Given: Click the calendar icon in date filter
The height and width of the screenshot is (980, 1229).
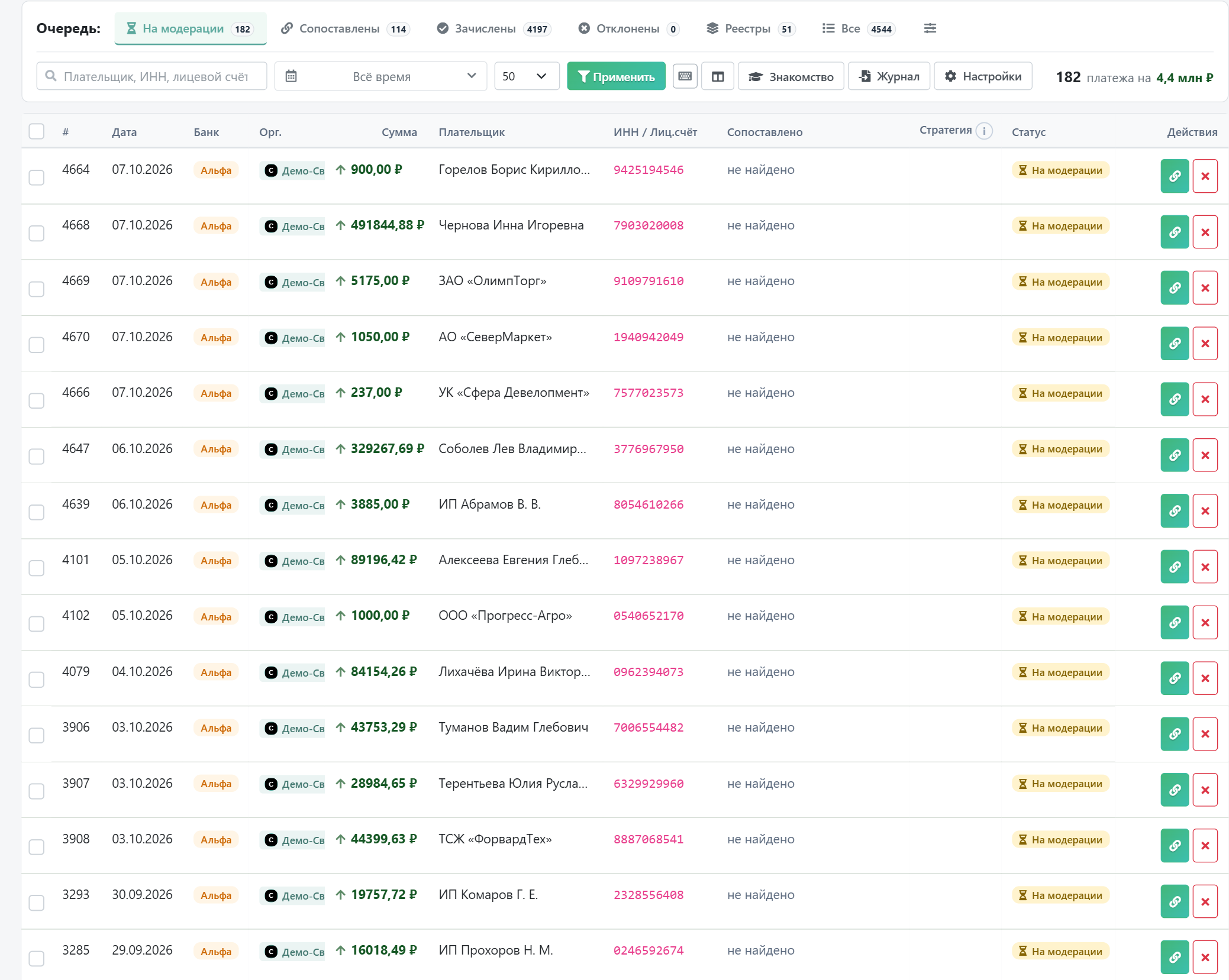Looking at the screenshot, I should click(291, 76).
